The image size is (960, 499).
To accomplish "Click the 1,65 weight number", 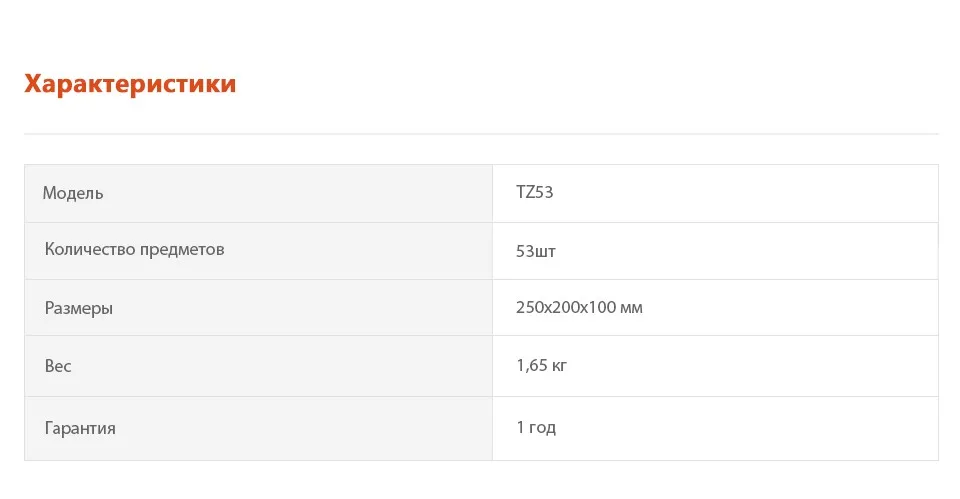I will click(530, 365).
